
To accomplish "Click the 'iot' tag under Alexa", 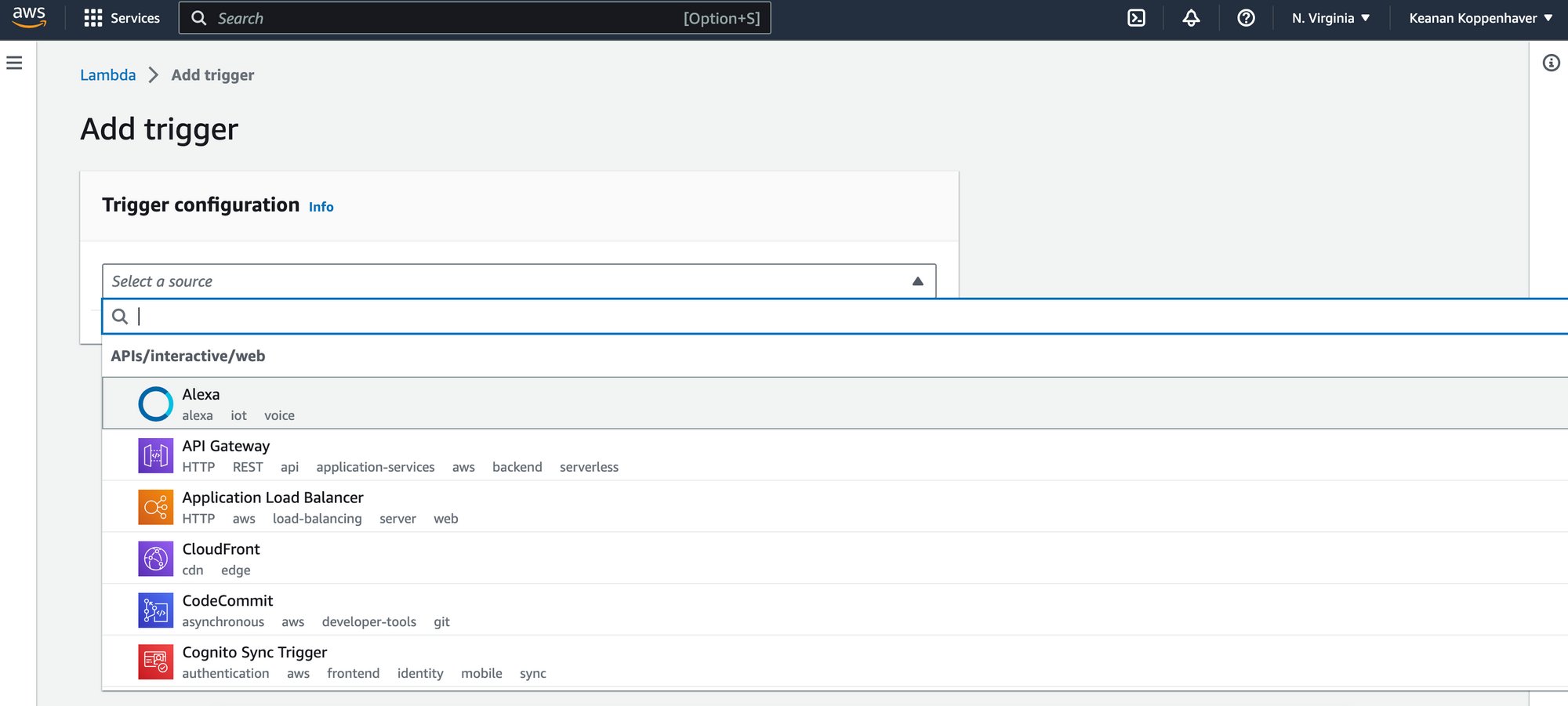I will 238,415.
